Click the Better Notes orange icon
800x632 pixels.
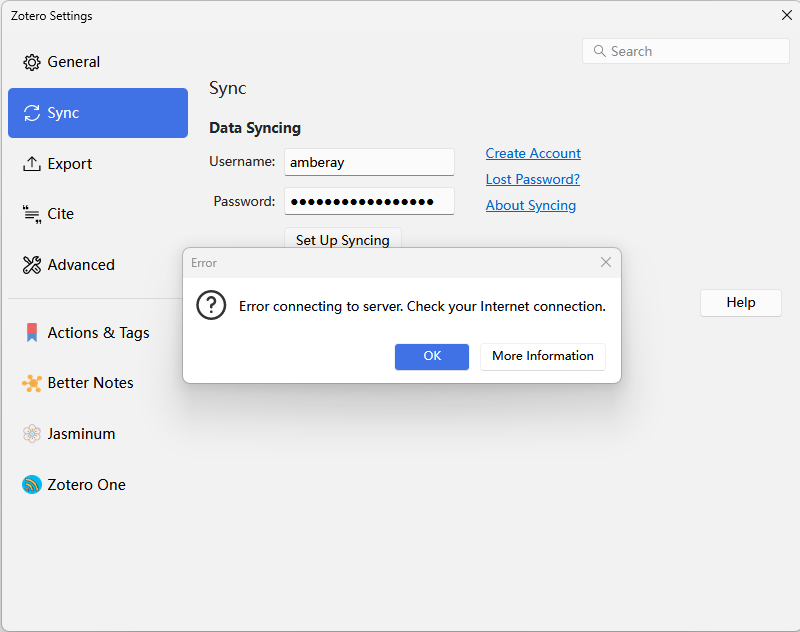pyautogui.click(x=32, y=383)
